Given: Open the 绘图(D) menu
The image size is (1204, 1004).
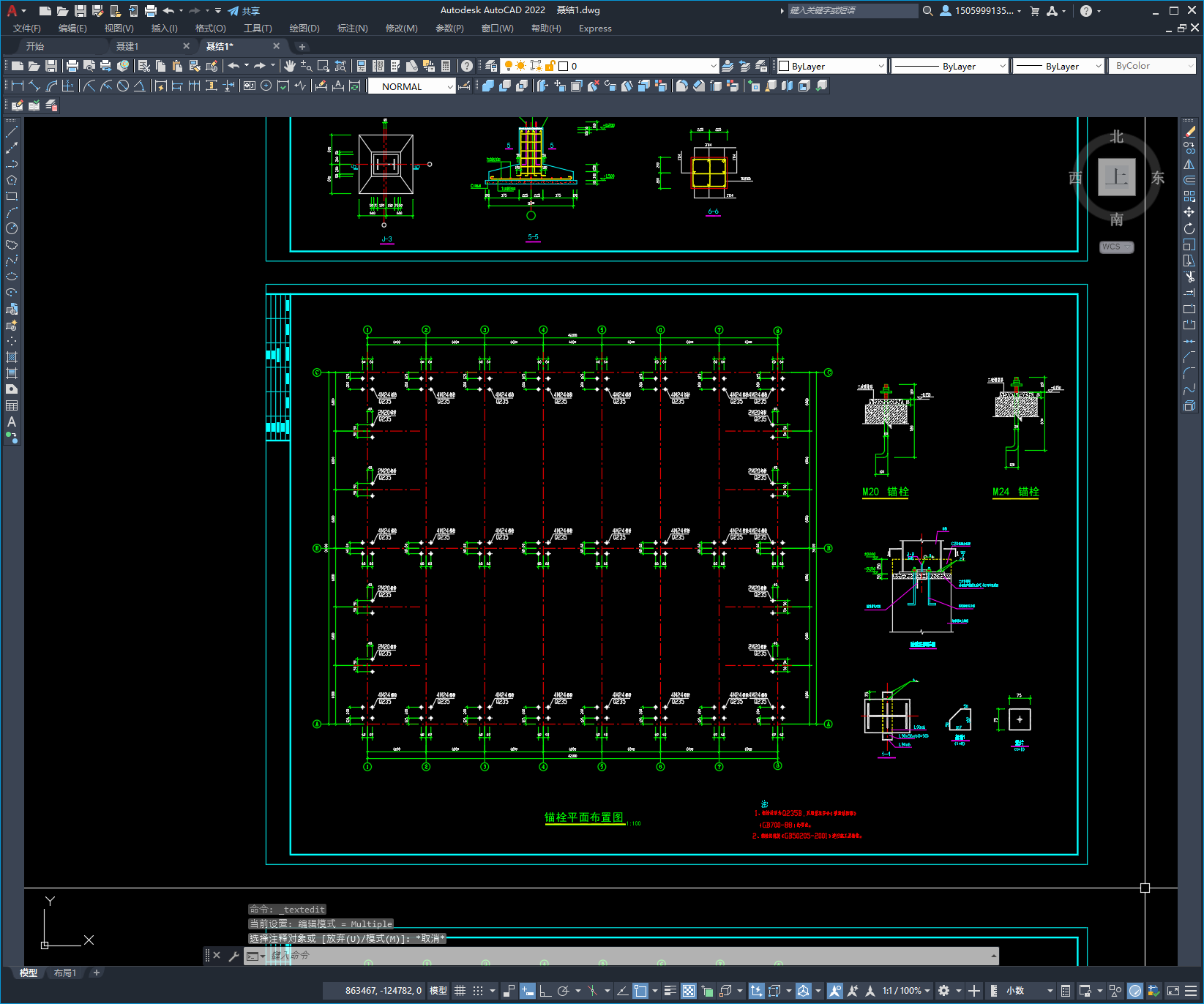Looking at the screenshot, I should (304, 29).
